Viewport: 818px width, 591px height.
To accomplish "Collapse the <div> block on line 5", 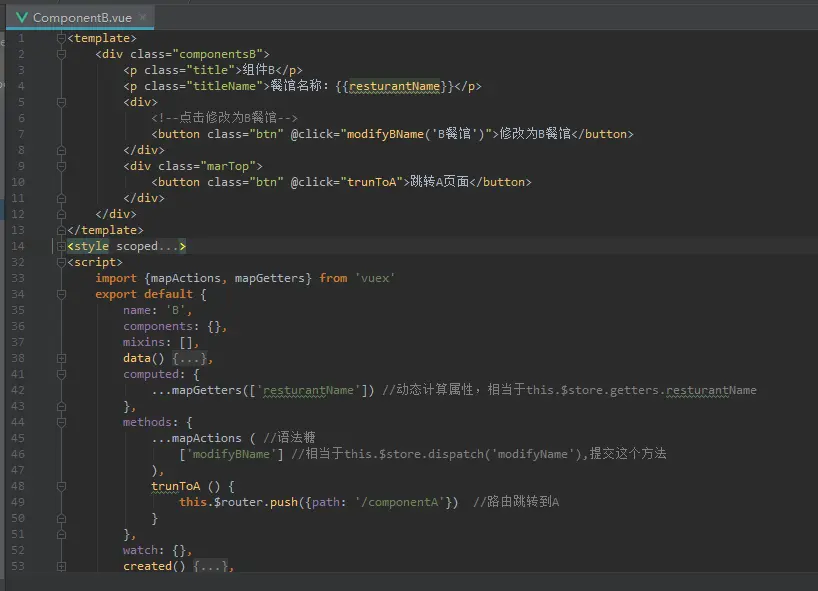I will (61, 102).
